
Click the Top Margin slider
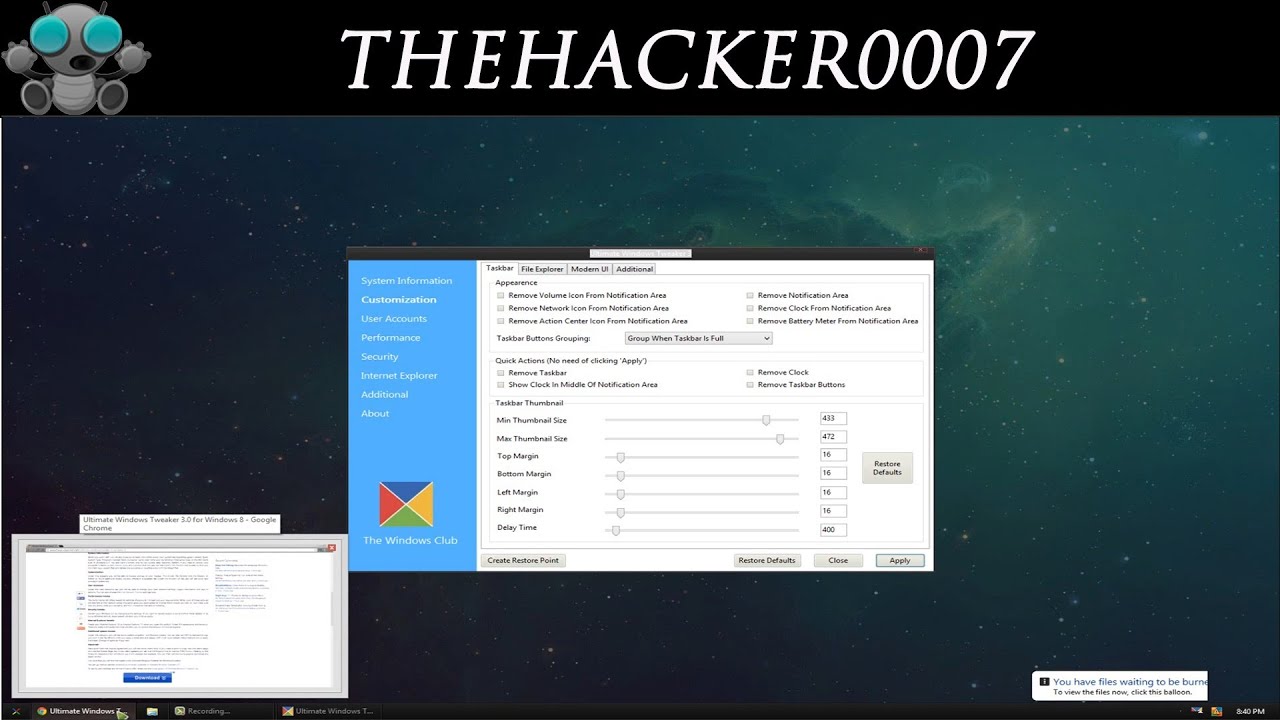point(702,456)
